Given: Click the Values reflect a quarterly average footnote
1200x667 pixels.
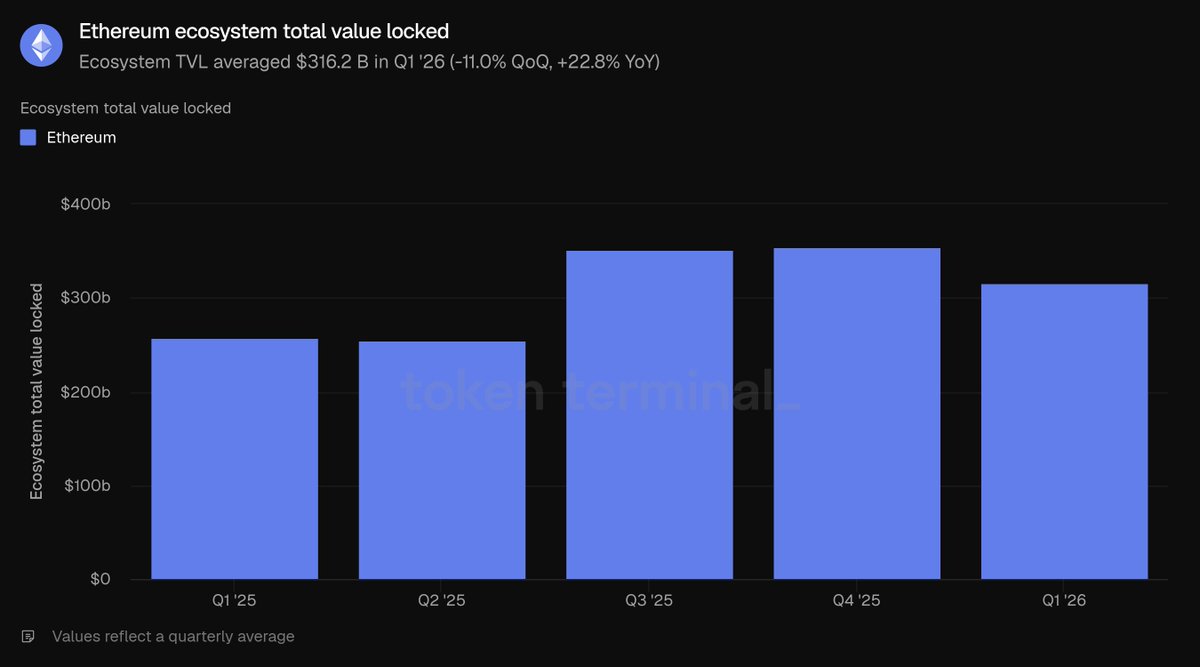Looking at the screenshot, I should tap(173, 636).
